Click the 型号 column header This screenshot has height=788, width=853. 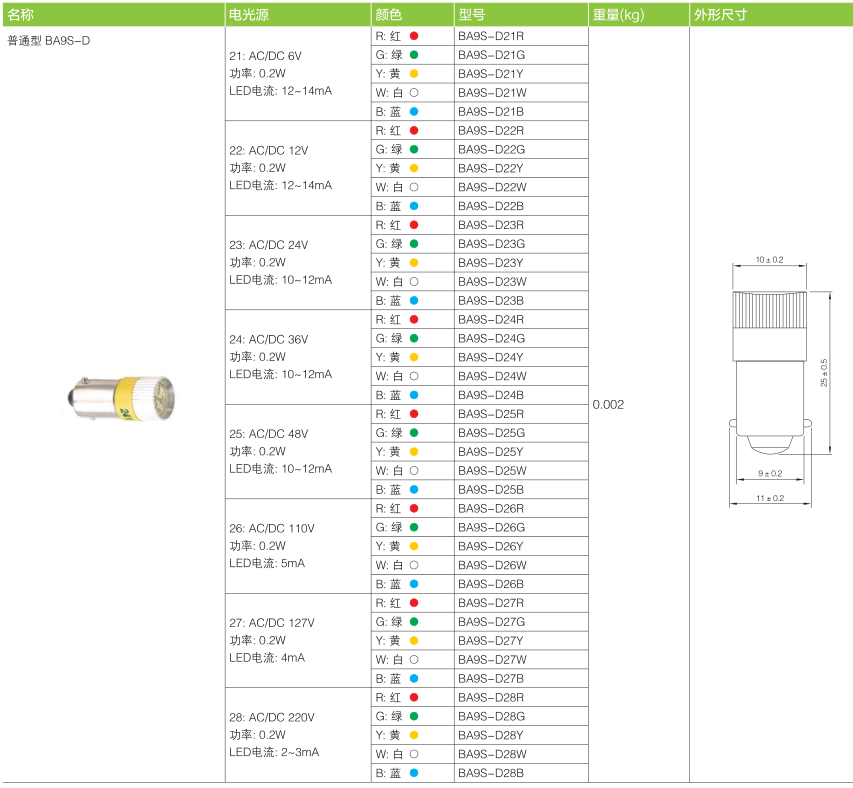pyautogui.click(x=472, y=15)
